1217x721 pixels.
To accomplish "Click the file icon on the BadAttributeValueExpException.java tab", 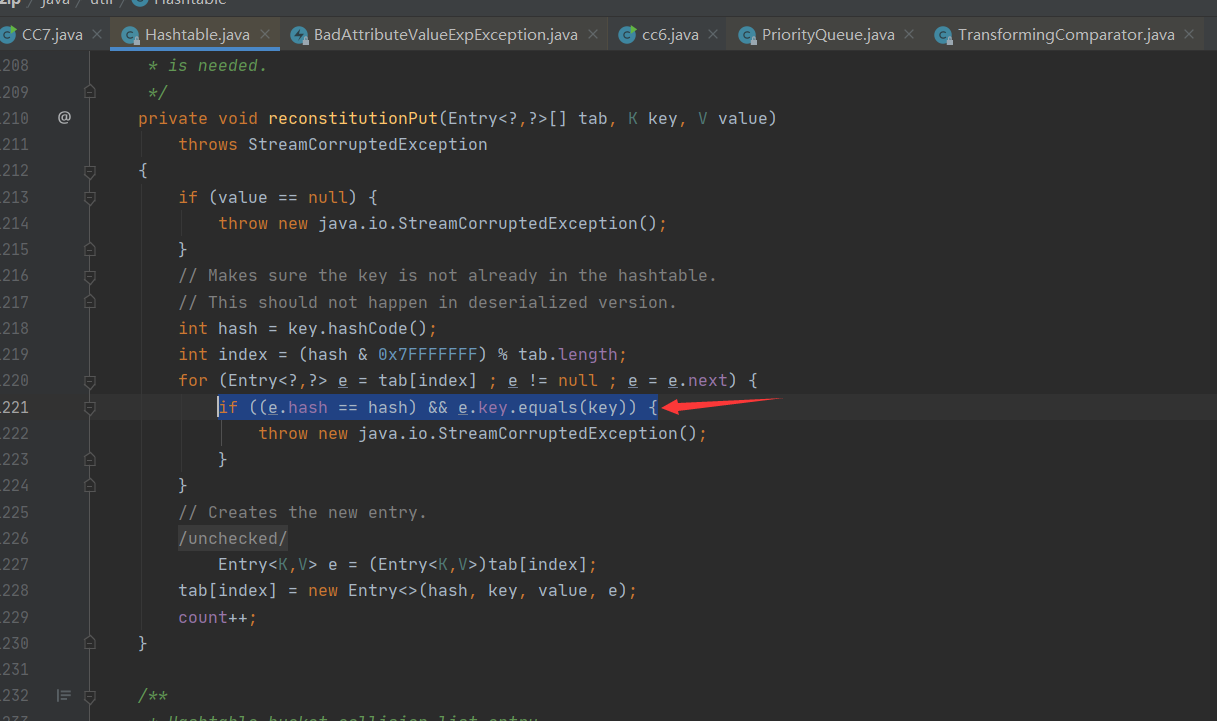I will [x=298, y=35].
